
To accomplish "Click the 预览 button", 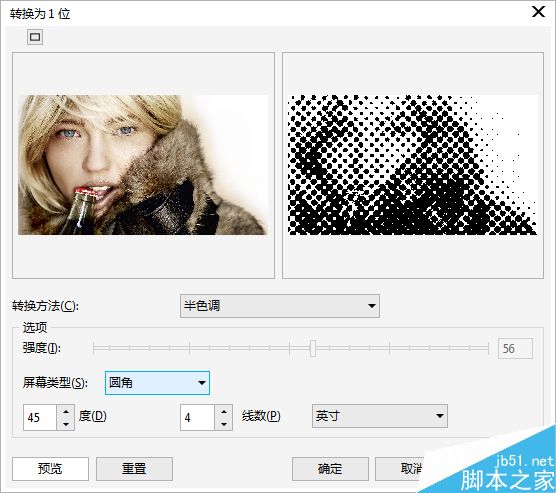I will click(50, 469).
